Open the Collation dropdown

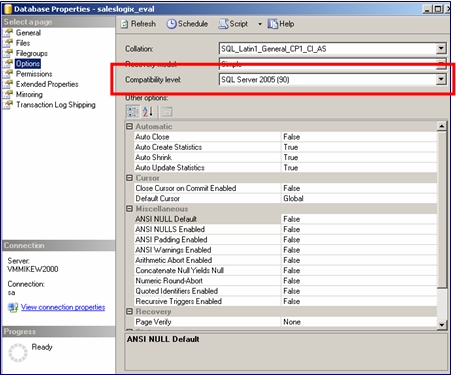click(x=441, y=49)
